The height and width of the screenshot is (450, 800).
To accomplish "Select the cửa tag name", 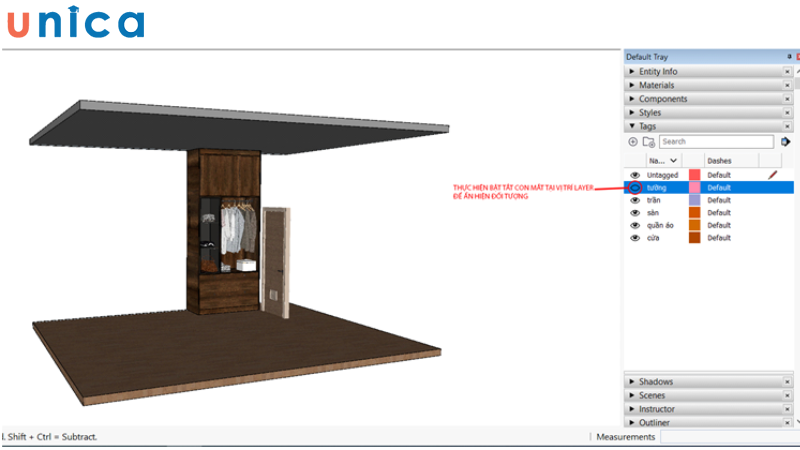I will 653,238.
